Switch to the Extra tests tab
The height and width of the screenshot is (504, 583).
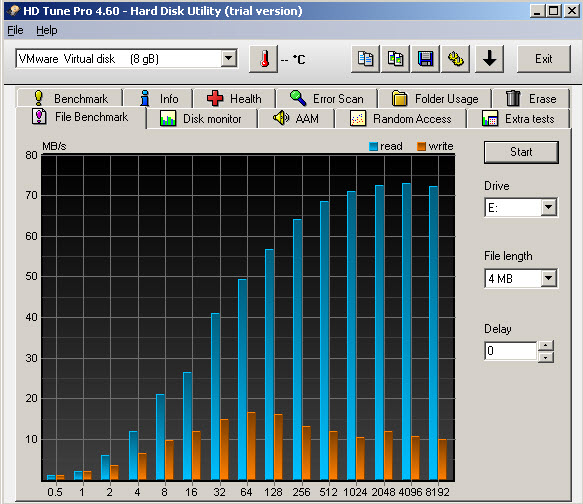pos(518,119)
